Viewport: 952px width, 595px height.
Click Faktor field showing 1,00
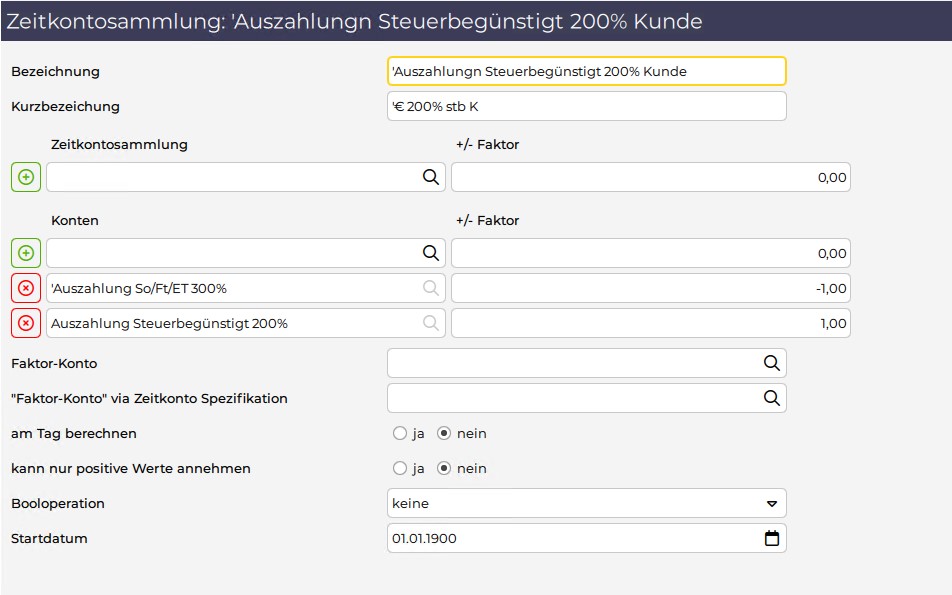pos(651,324)
